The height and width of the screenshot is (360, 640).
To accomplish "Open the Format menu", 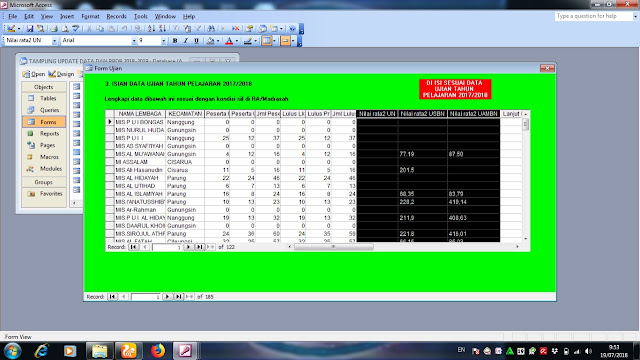I will point(90,16).
